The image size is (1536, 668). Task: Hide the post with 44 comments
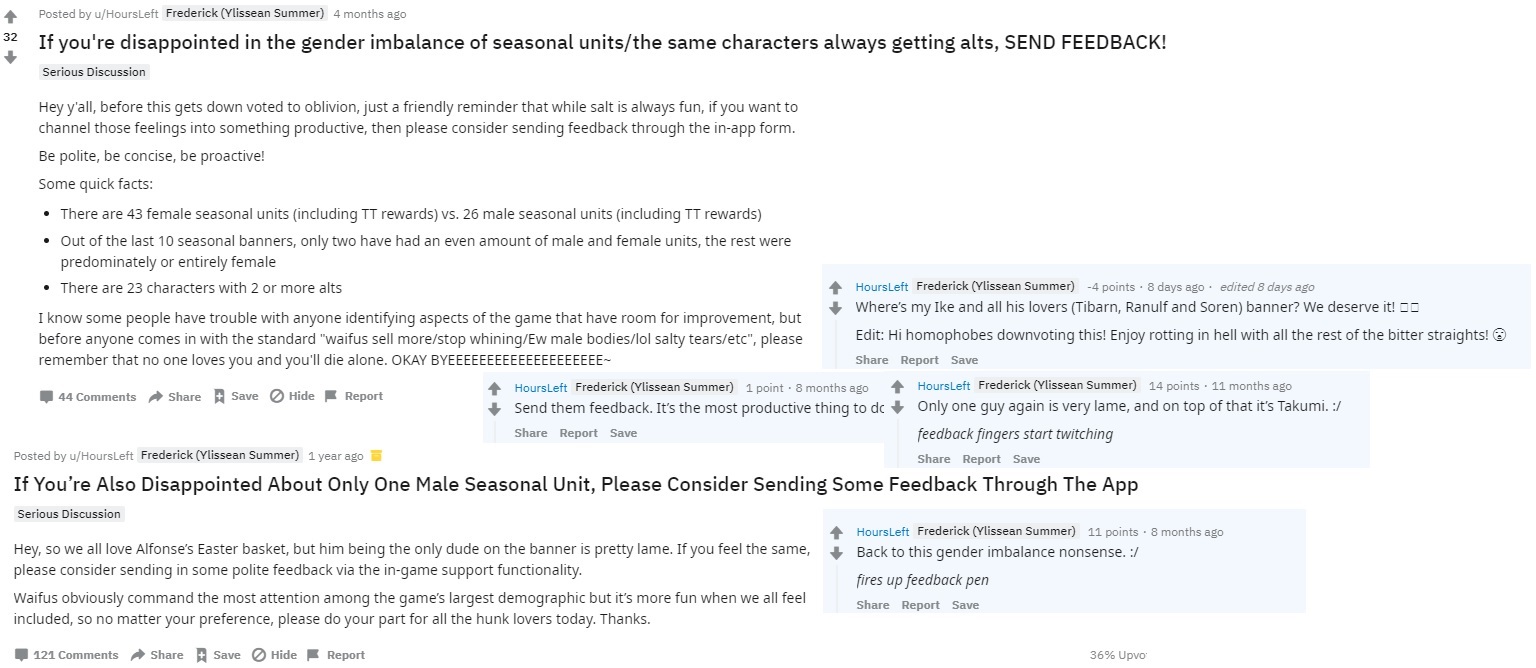coord(292,396)
